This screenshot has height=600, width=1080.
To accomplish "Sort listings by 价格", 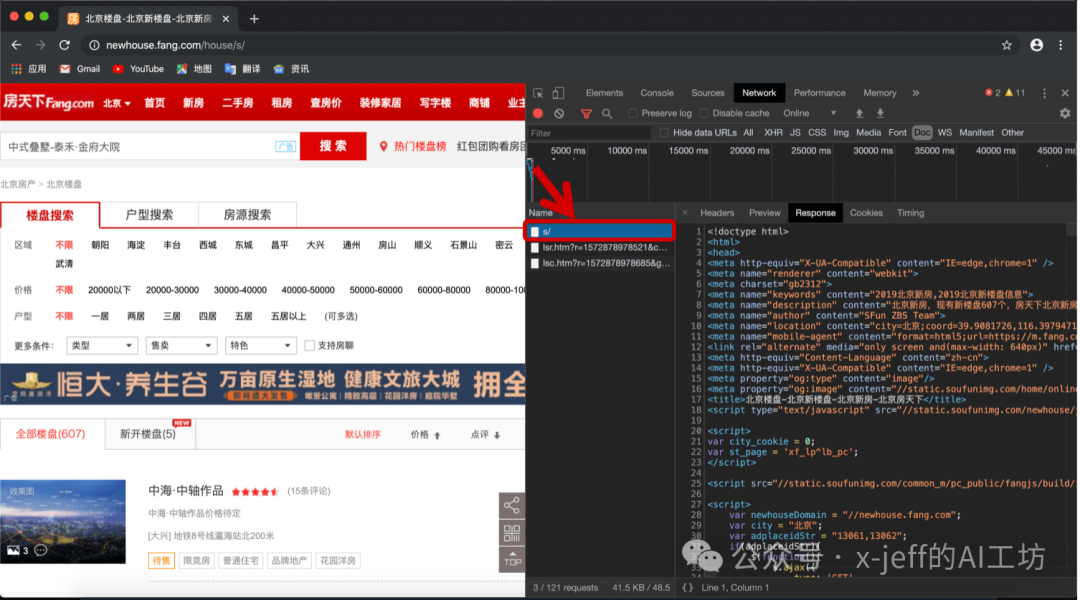I will pos(425,435).
